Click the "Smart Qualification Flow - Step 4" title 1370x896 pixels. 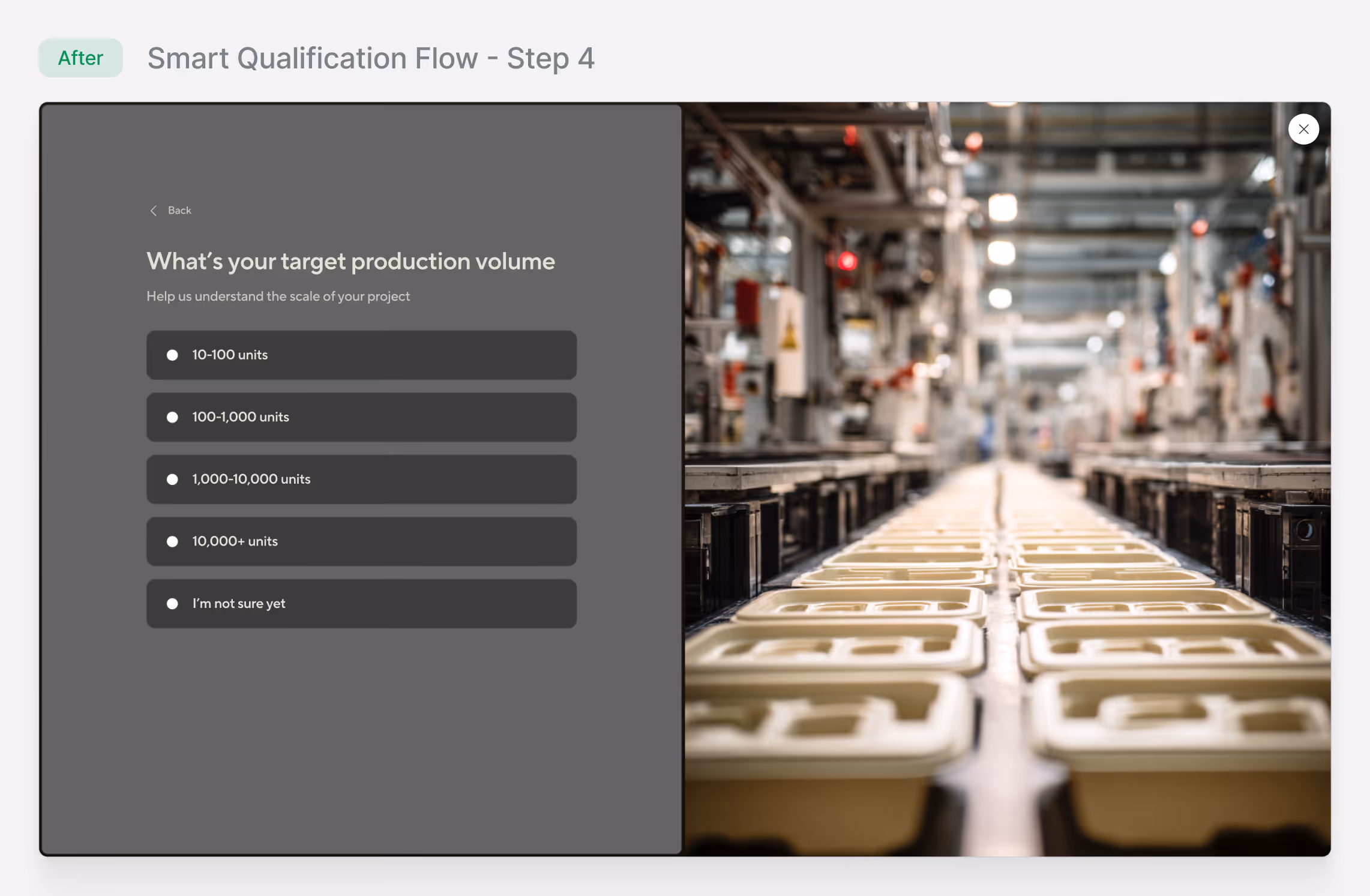(371, 58)
